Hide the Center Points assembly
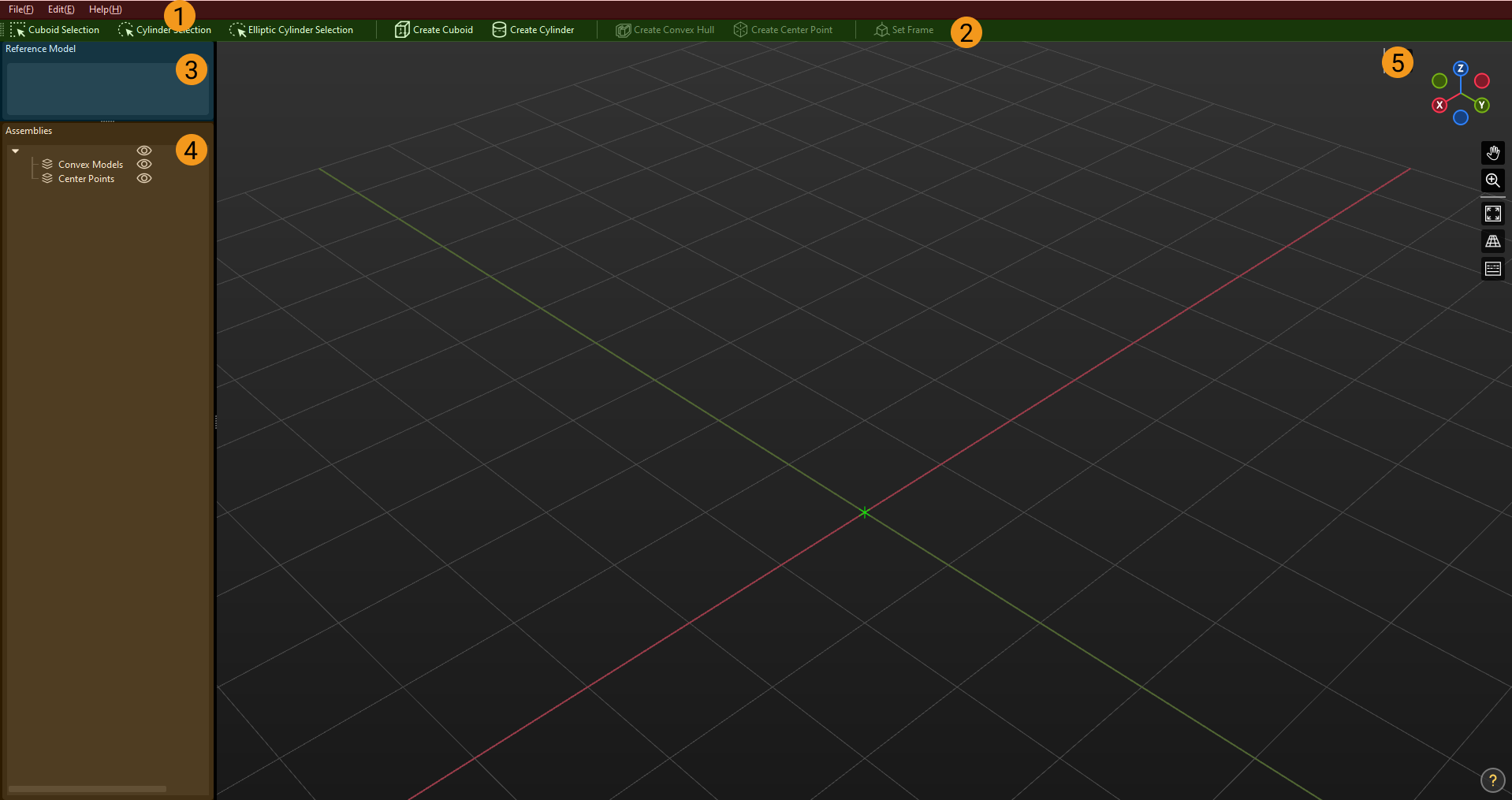Screen dimensions: 1512x800 point(144,178)
